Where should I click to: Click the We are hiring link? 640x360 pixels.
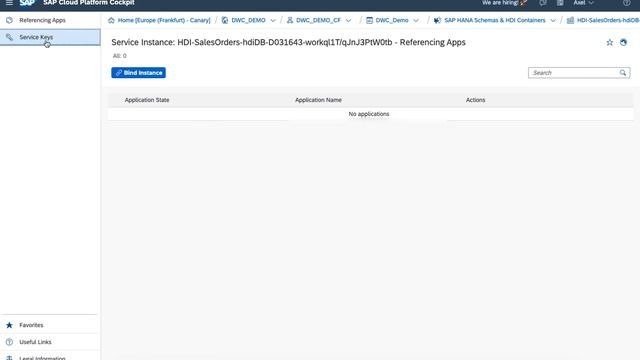tap(504, 2)
